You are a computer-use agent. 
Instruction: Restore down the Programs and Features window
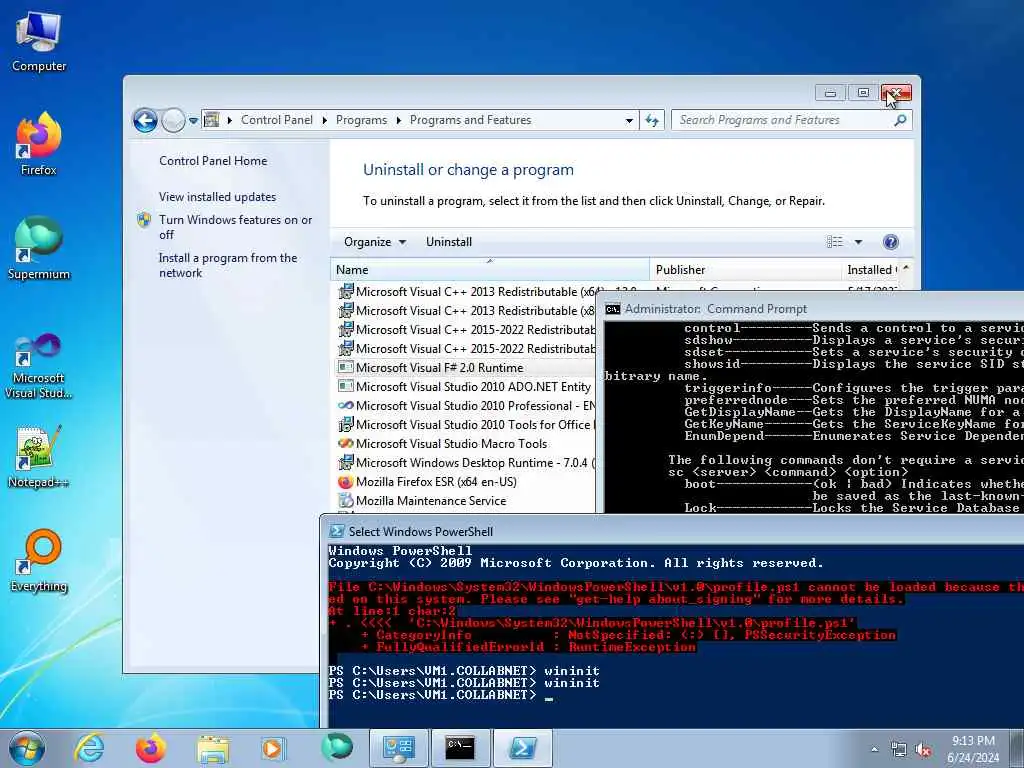click(x=863, y=93)
